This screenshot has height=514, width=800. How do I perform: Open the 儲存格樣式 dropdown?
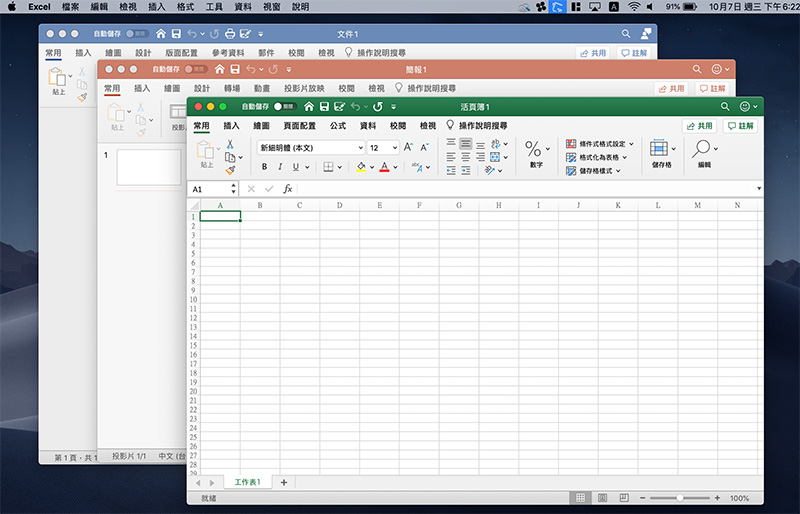[x=593, y=170]
